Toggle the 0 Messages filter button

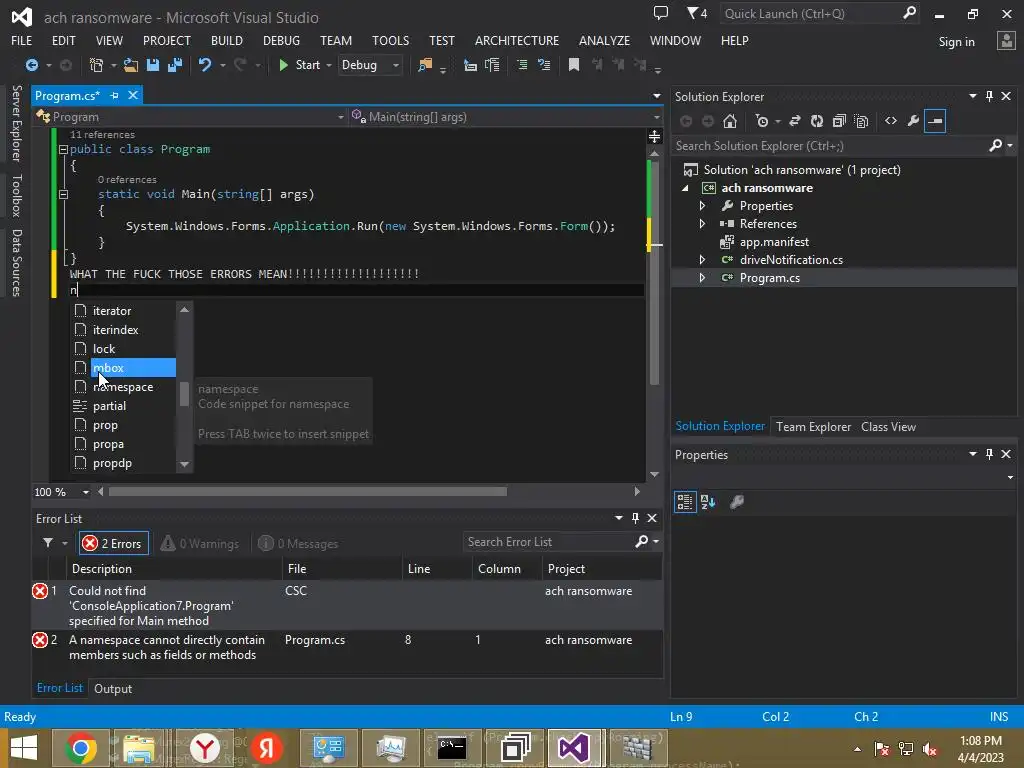tap(298, 543)
